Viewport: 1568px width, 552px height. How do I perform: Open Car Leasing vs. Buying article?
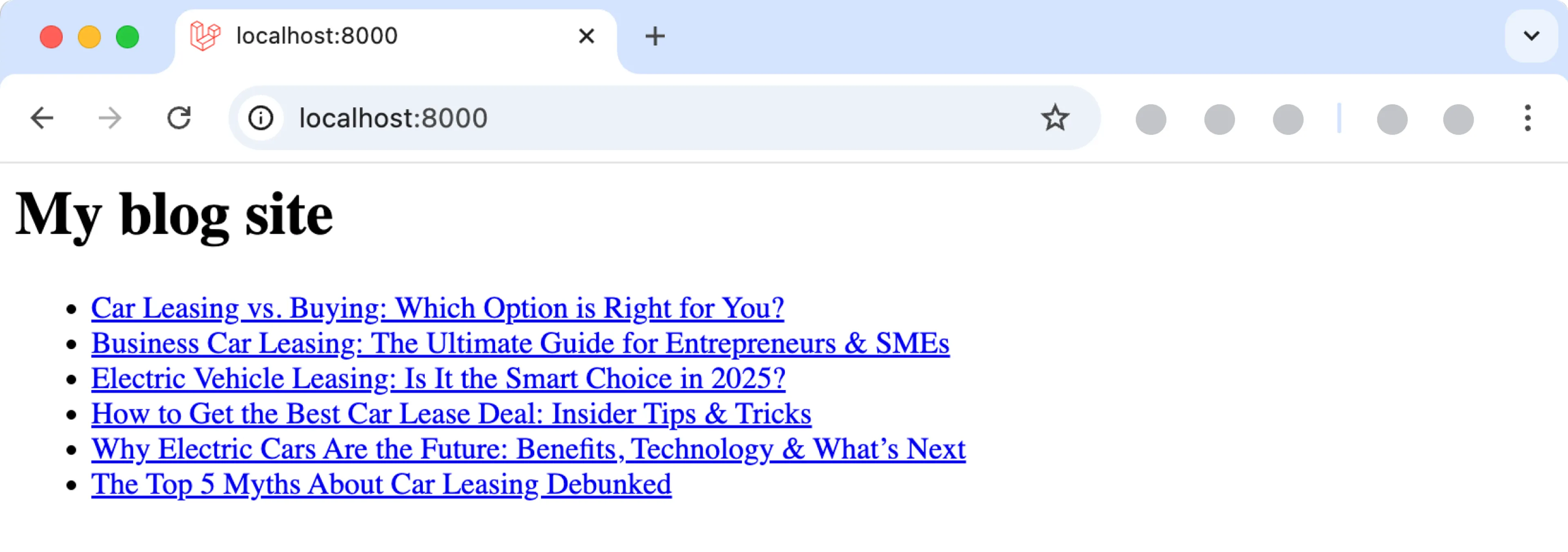[437, 308]
